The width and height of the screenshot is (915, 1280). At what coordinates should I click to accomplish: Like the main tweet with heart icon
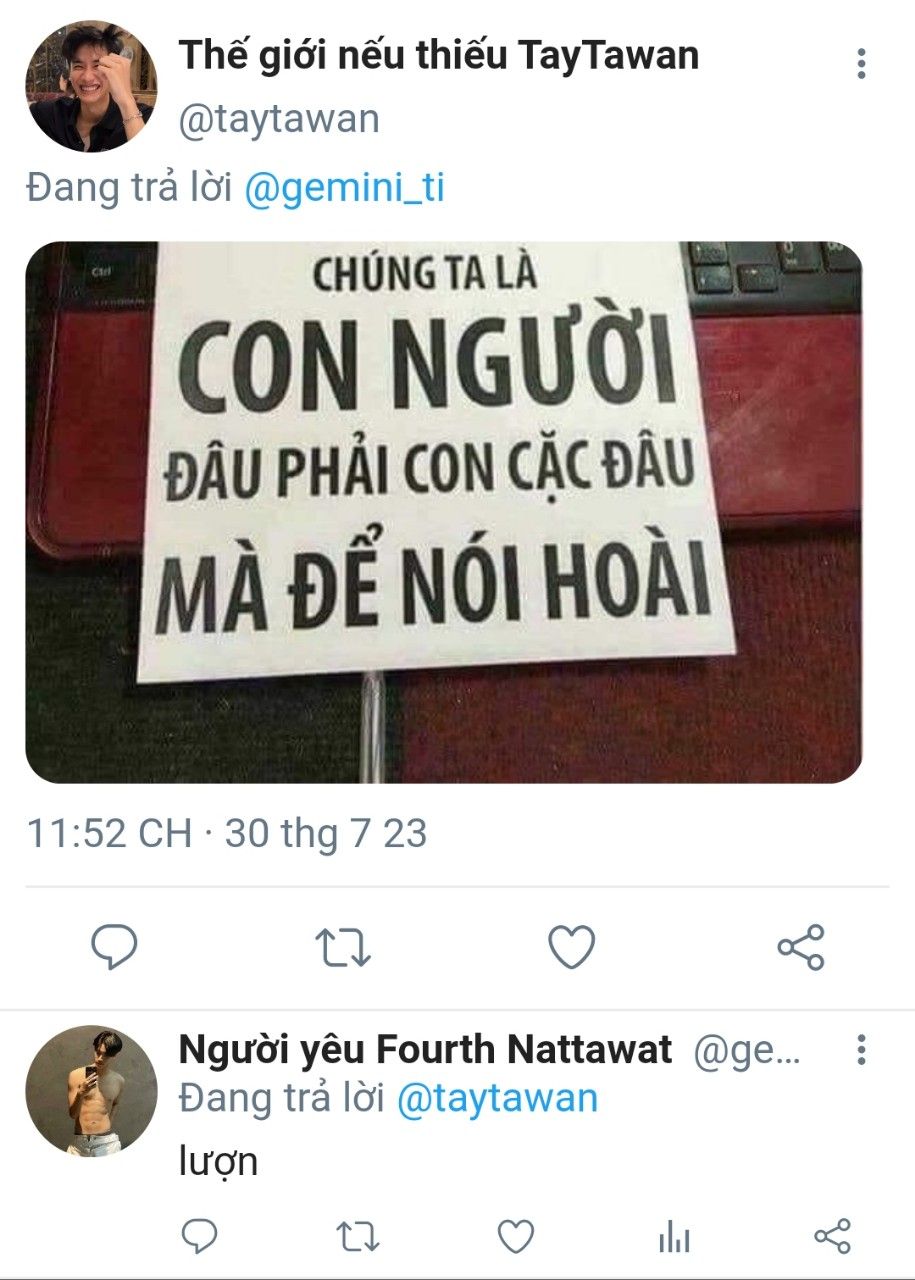[572, 947]
